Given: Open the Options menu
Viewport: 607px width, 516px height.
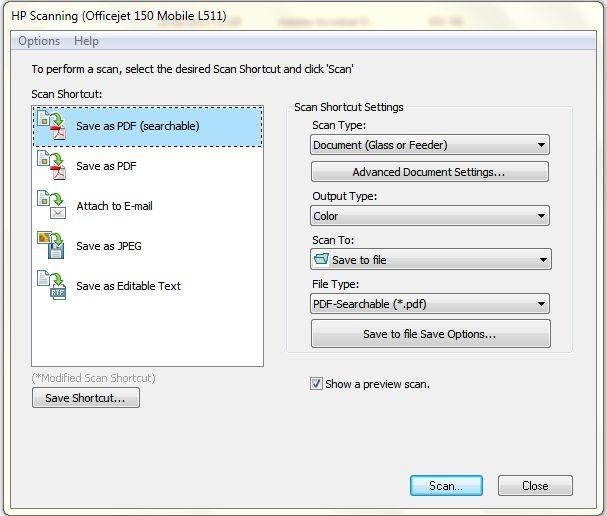Looking at the screenshot, I should [39, 41].
